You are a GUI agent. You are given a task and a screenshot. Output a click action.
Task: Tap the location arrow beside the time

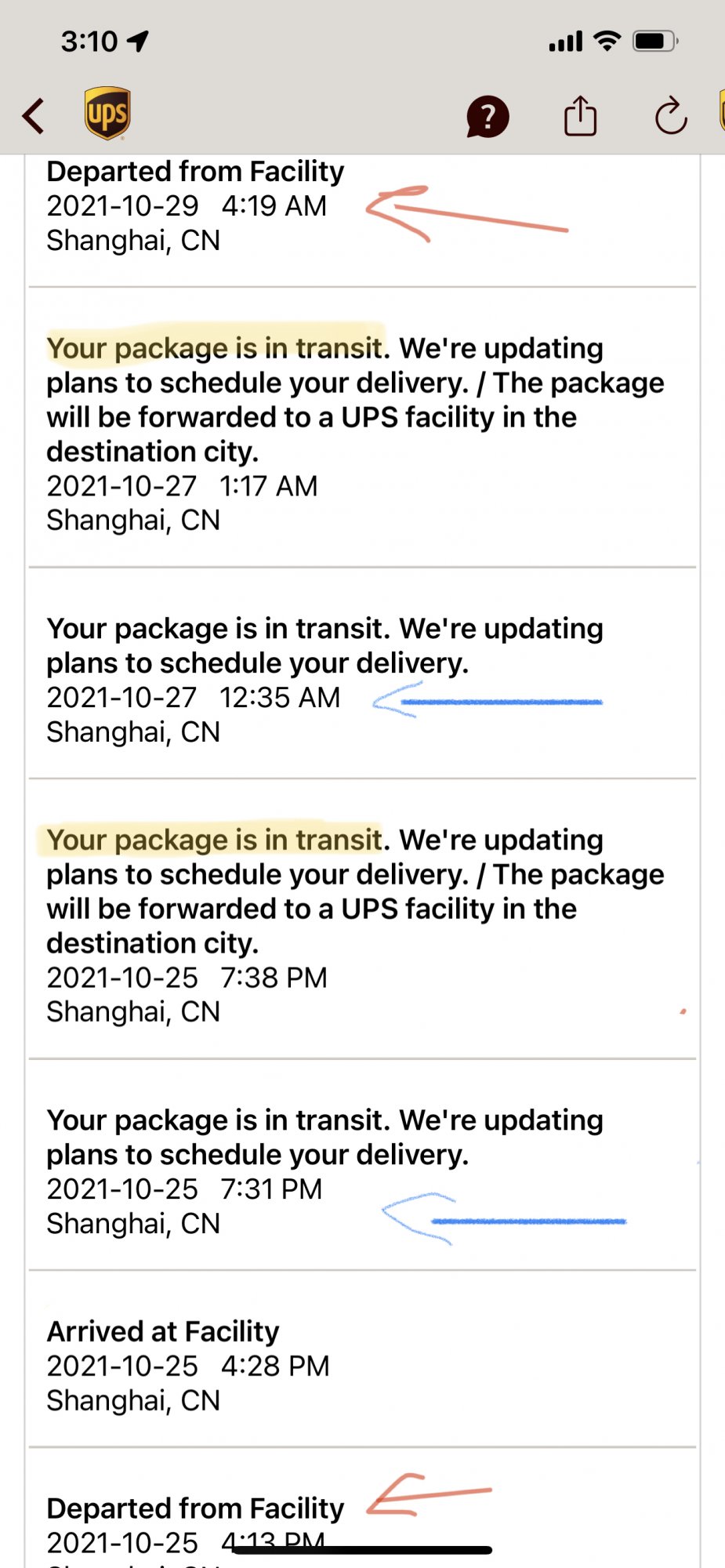coord(138,41)
